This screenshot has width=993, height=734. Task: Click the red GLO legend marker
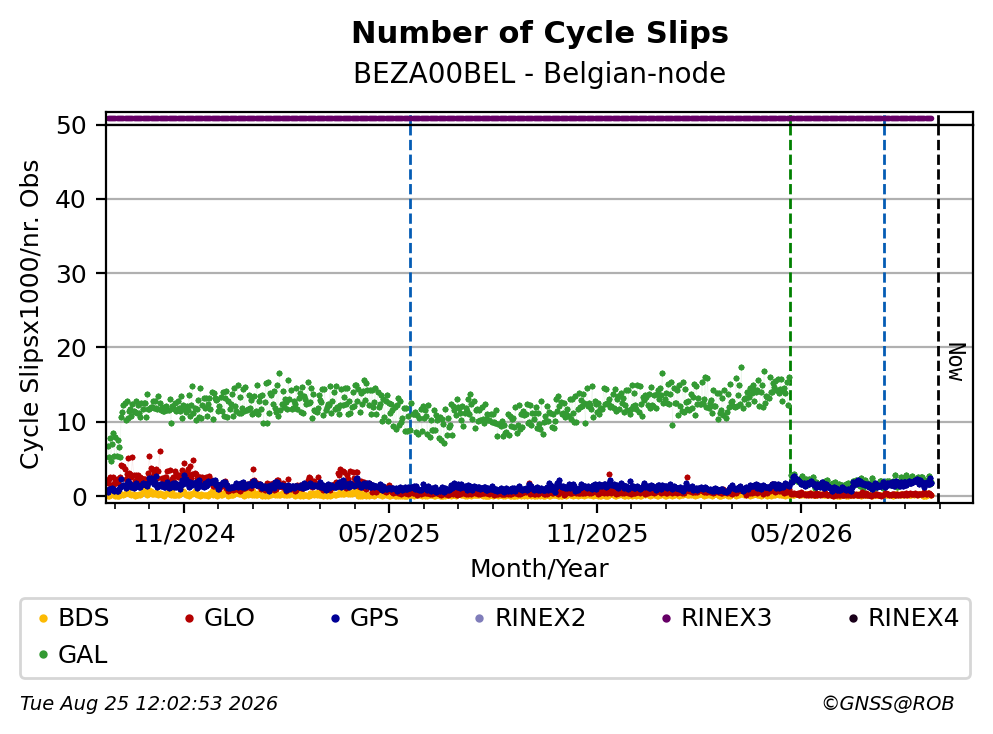click(189, 618)
